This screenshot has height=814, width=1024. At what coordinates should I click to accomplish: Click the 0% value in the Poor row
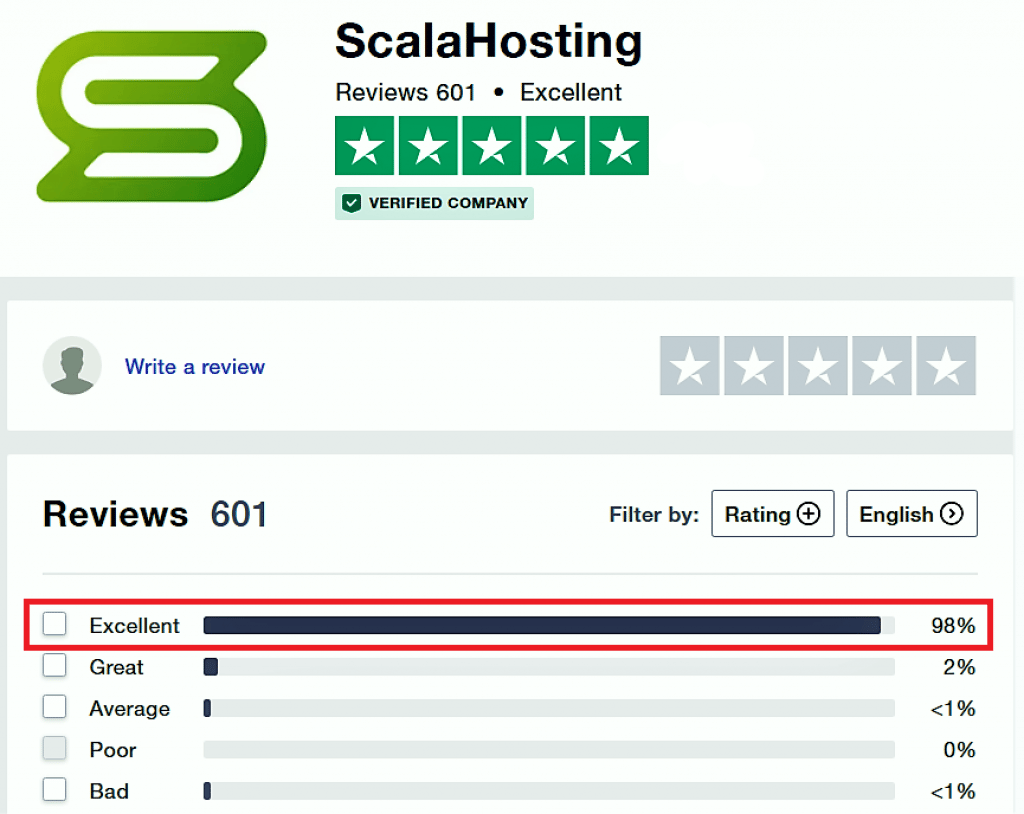pyautogui.click(x=959, y=749)
